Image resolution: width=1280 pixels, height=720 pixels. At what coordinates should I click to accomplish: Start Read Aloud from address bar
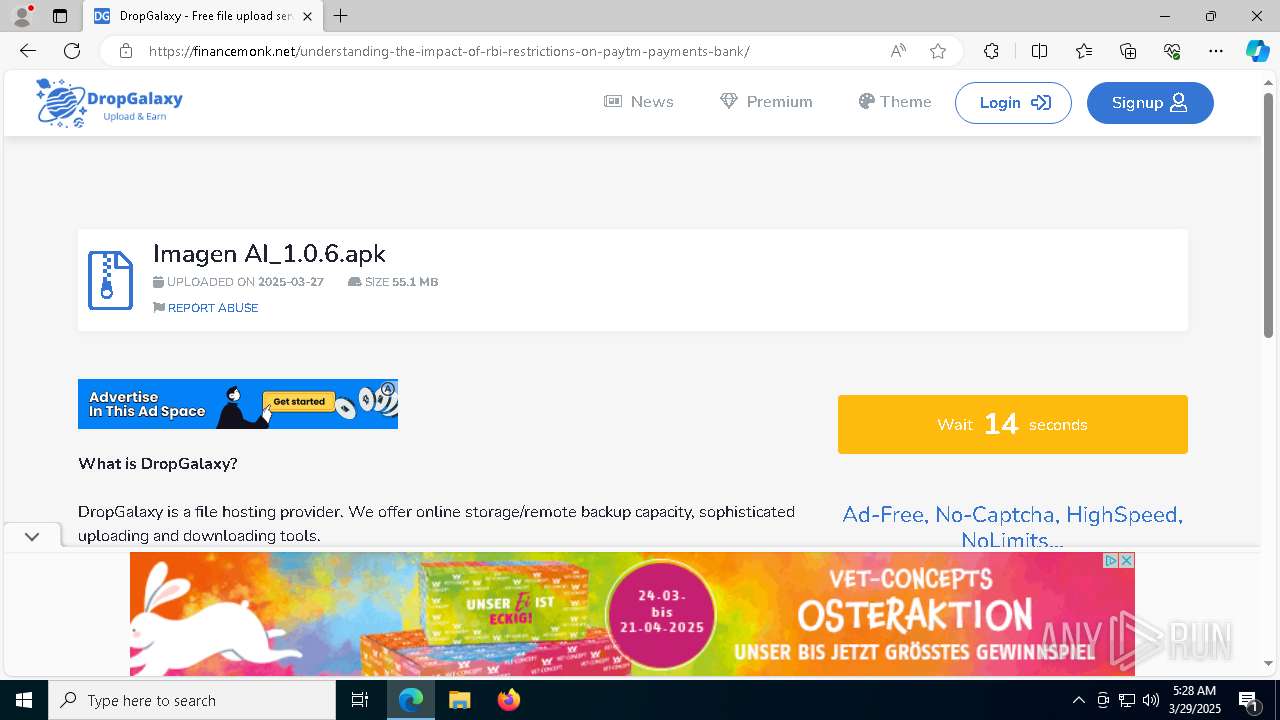click(898, 51)
